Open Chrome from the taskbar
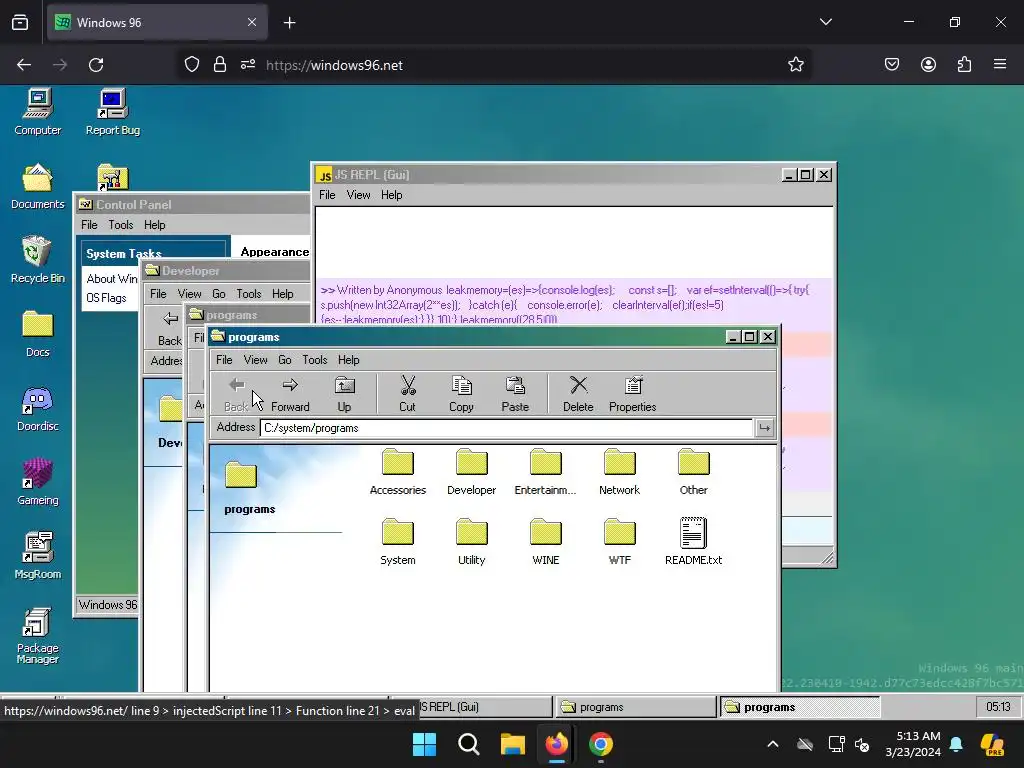The image size is (1024, 768). click(601, 744)
